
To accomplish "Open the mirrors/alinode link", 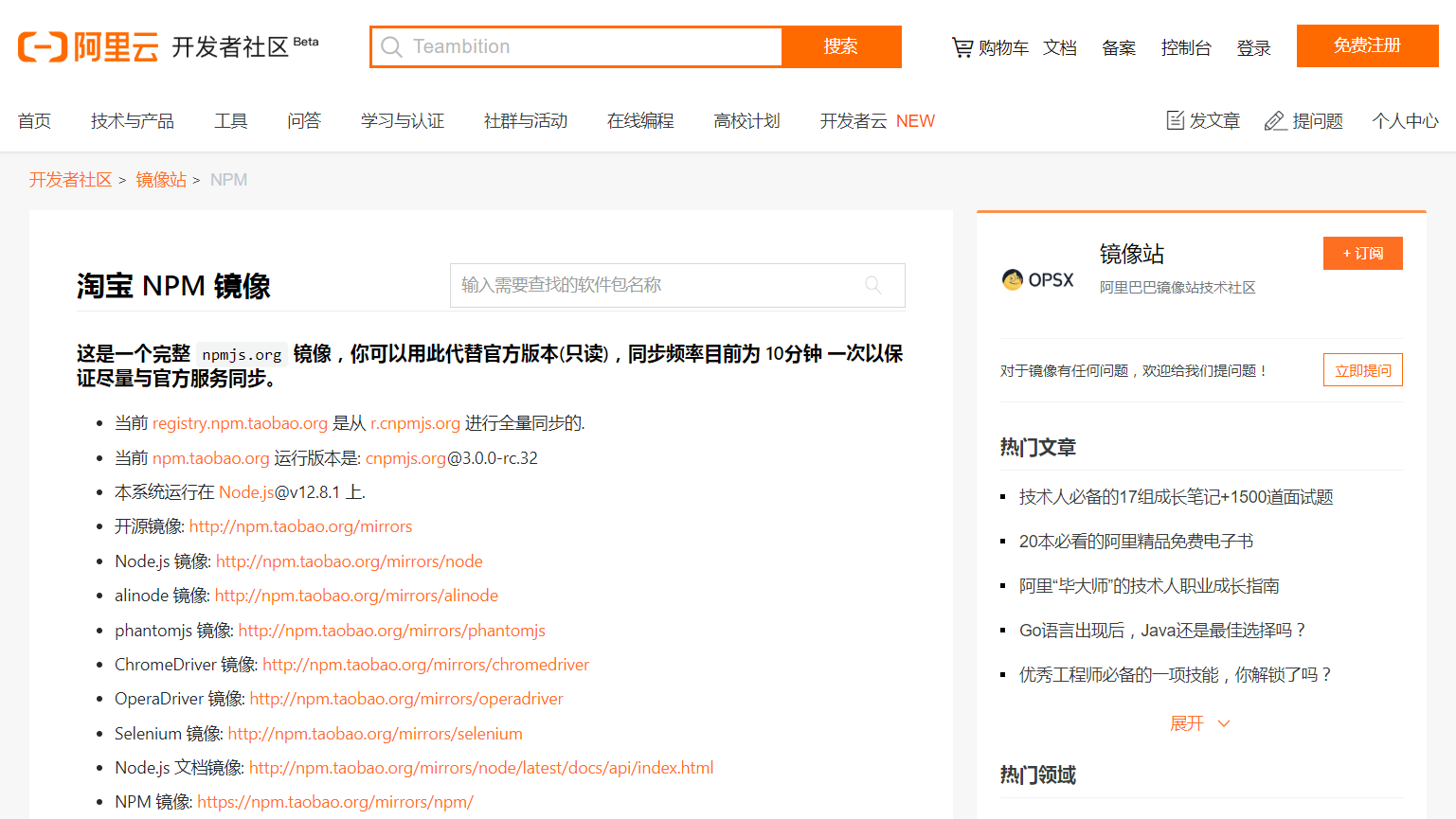I will [x=356, y=596].
